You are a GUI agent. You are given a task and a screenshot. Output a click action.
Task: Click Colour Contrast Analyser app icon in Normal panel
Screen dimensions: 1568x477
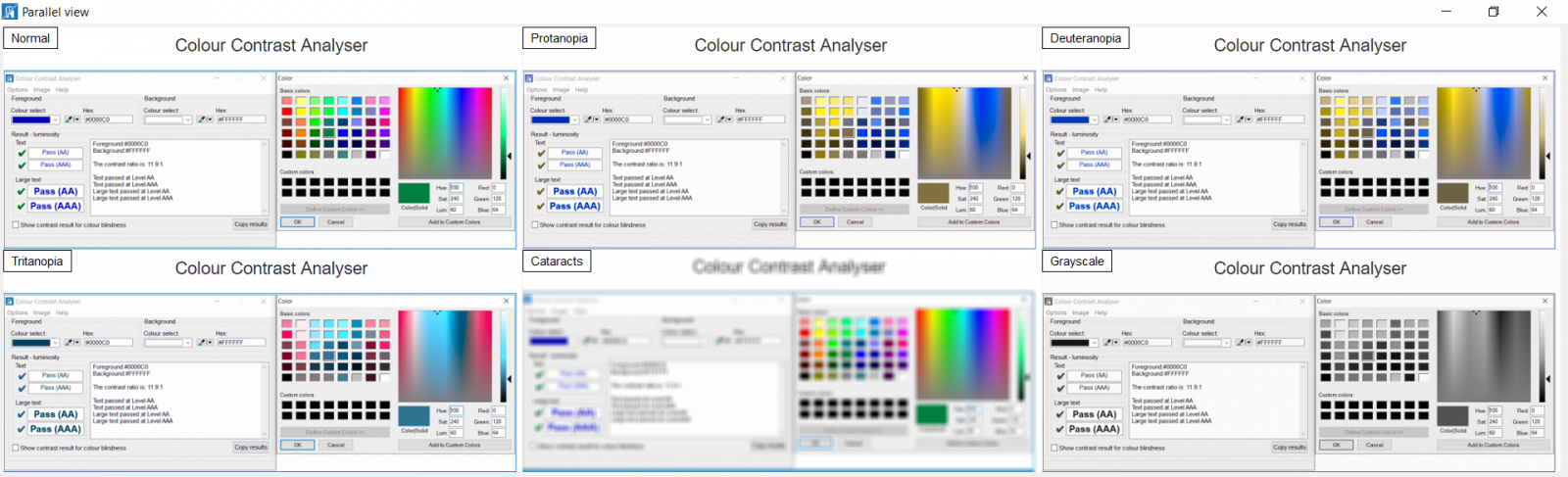click(10, 78)
